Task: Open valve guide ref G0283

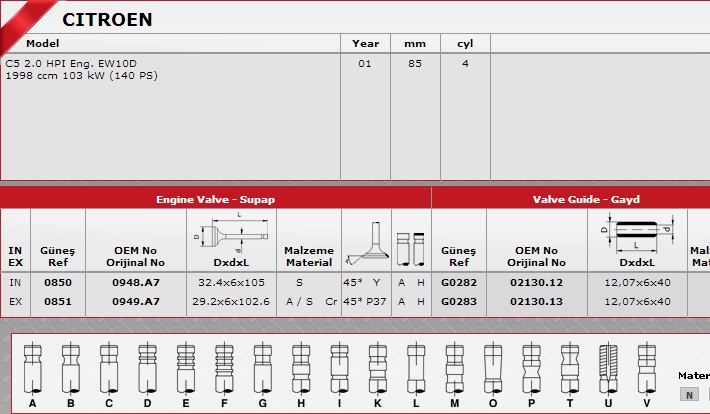Action: tap(459, 301)
